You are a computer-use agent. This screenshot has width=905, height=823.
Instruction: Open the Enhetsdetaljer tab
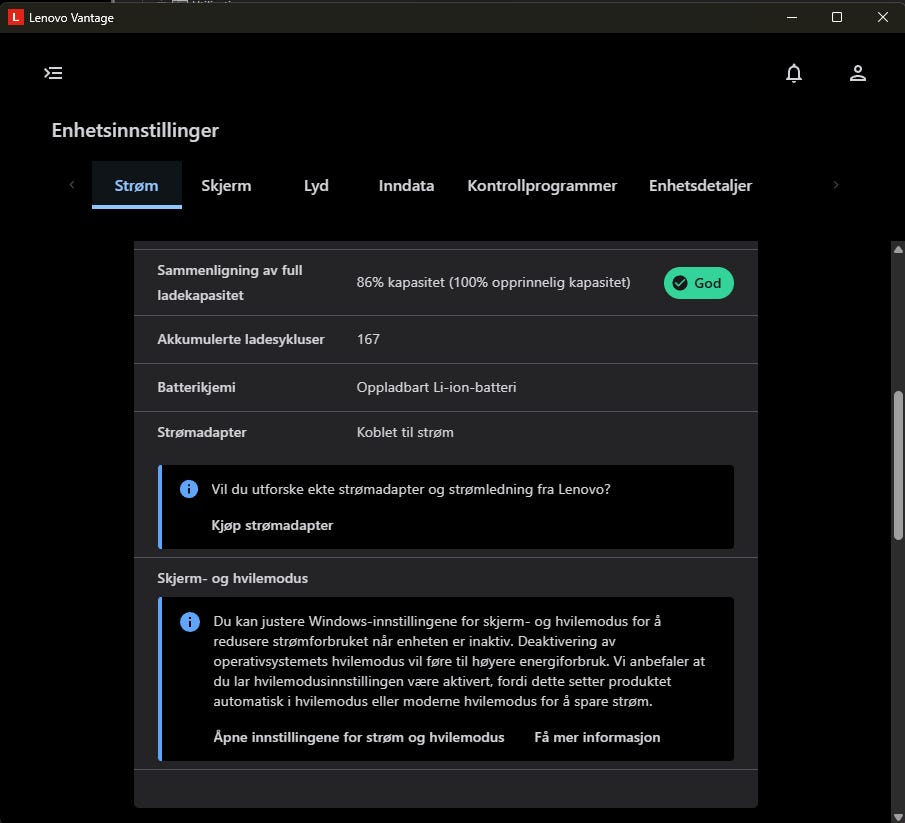pos(700,185)
